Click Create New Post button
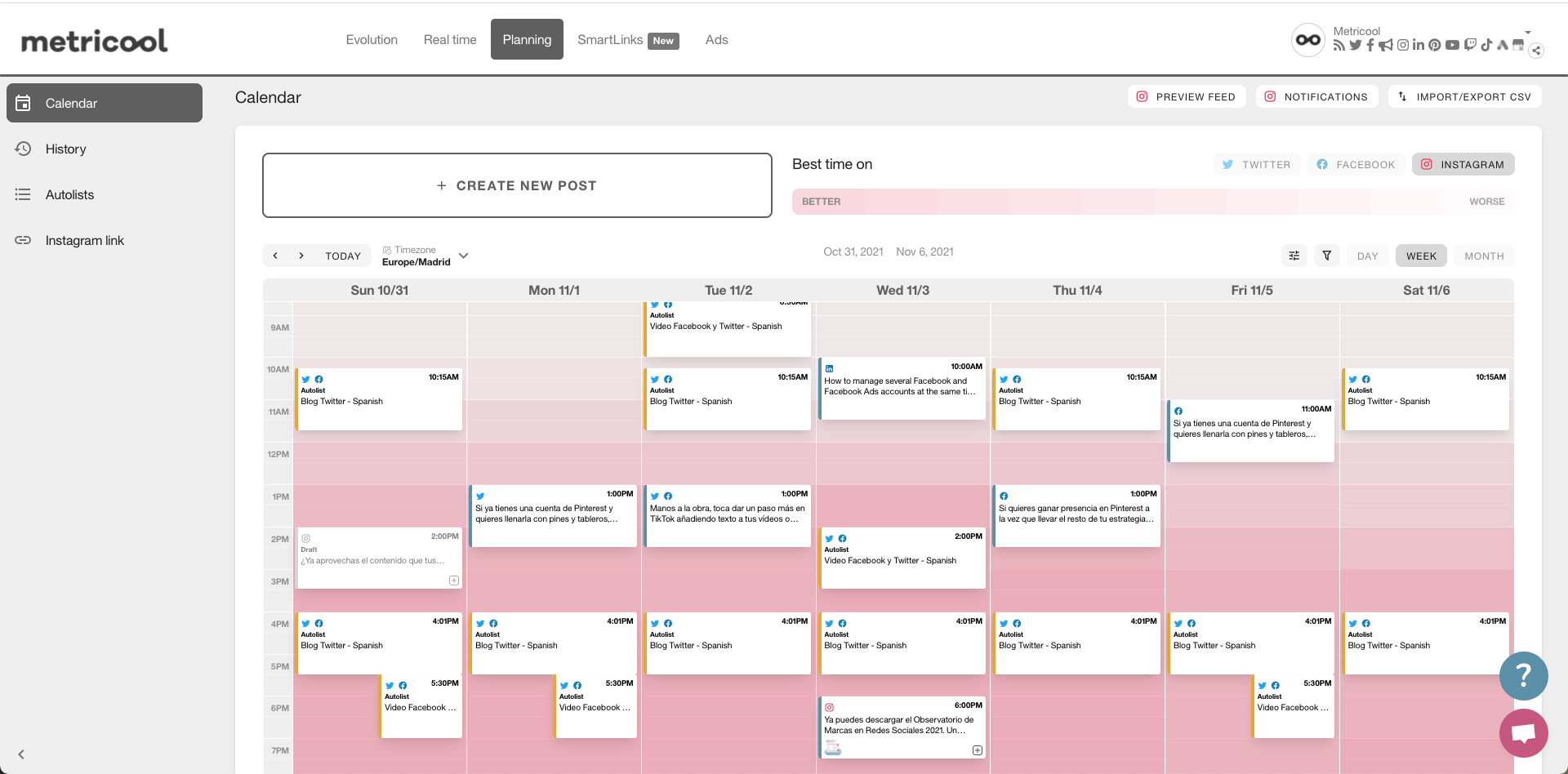The height and width of the screenshot is (774, 1568). tap(517, 185)
